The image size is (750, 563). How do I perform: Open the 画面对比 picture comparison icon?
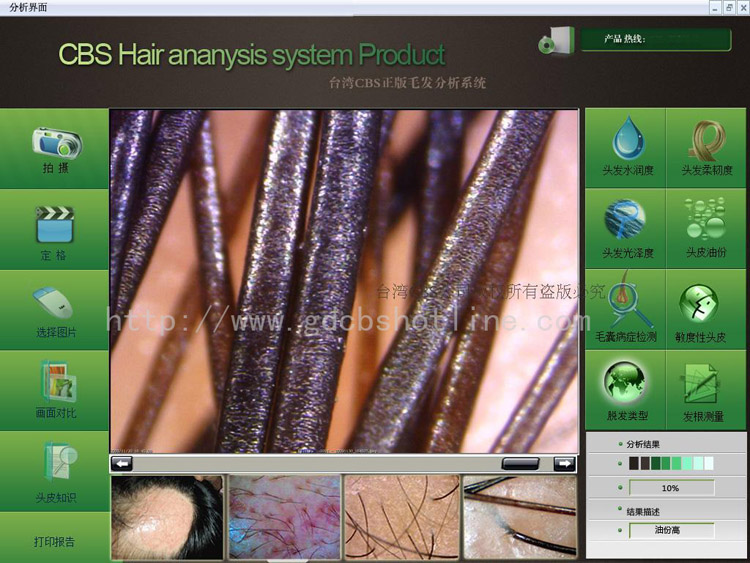click(58, 381)
